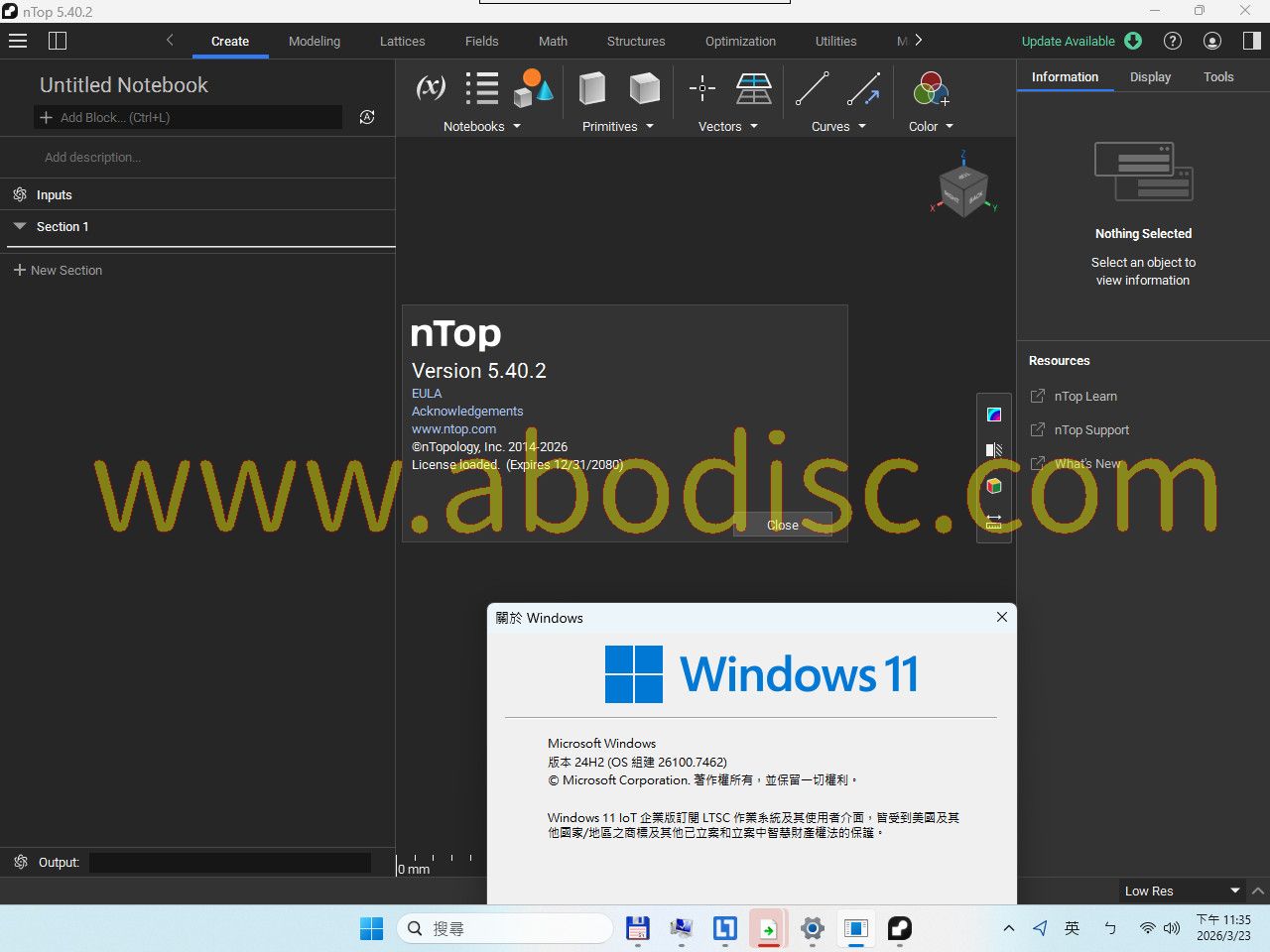The image size is (1270, 952).
Task: Toggle the left notebook panel visibility
Action: click(58, 41)
